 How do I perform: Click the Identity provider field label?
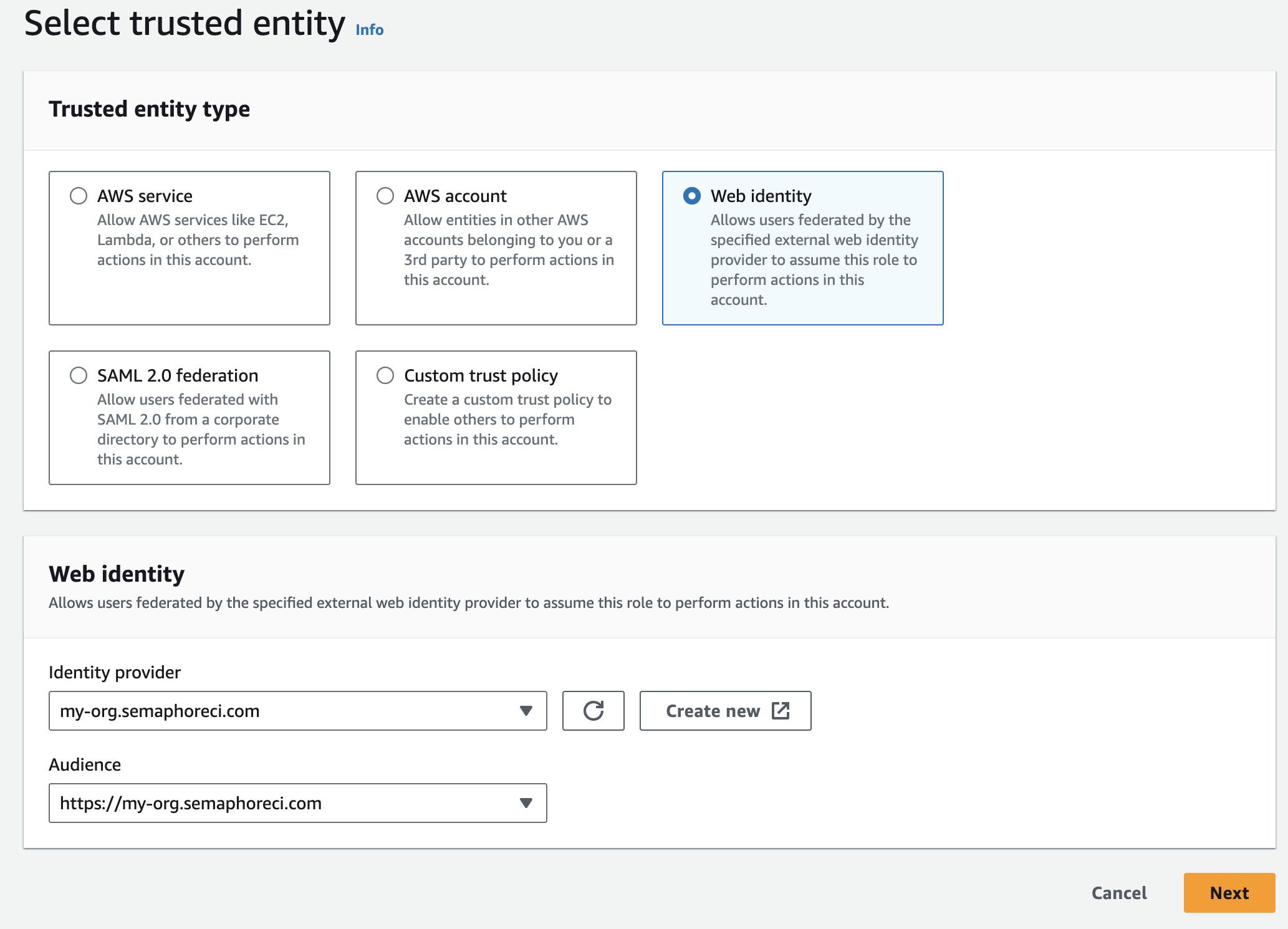point(115,672)
